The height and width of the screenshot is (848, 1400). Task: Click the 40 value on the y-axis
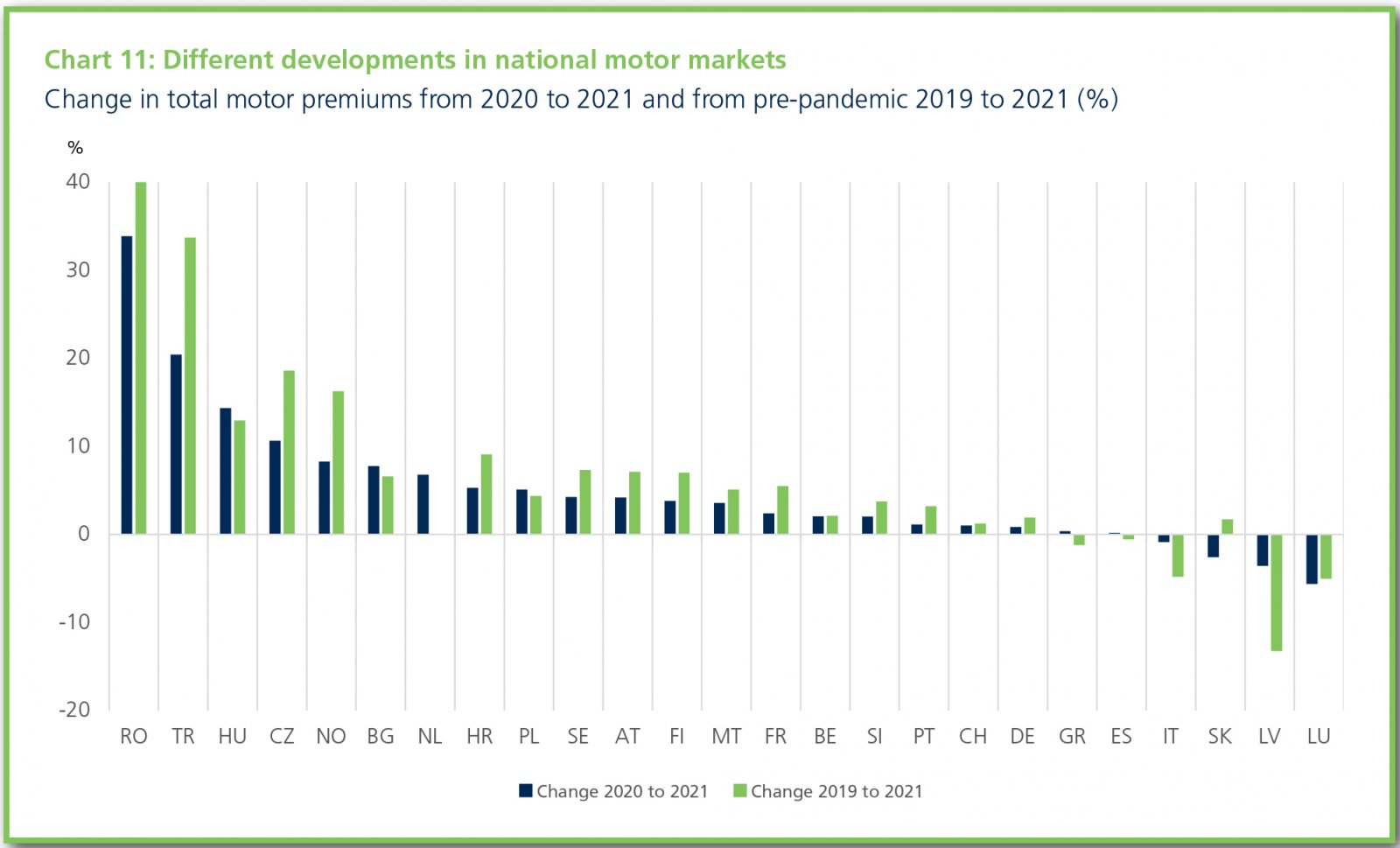pyautogui.click(x=78, y=181)
